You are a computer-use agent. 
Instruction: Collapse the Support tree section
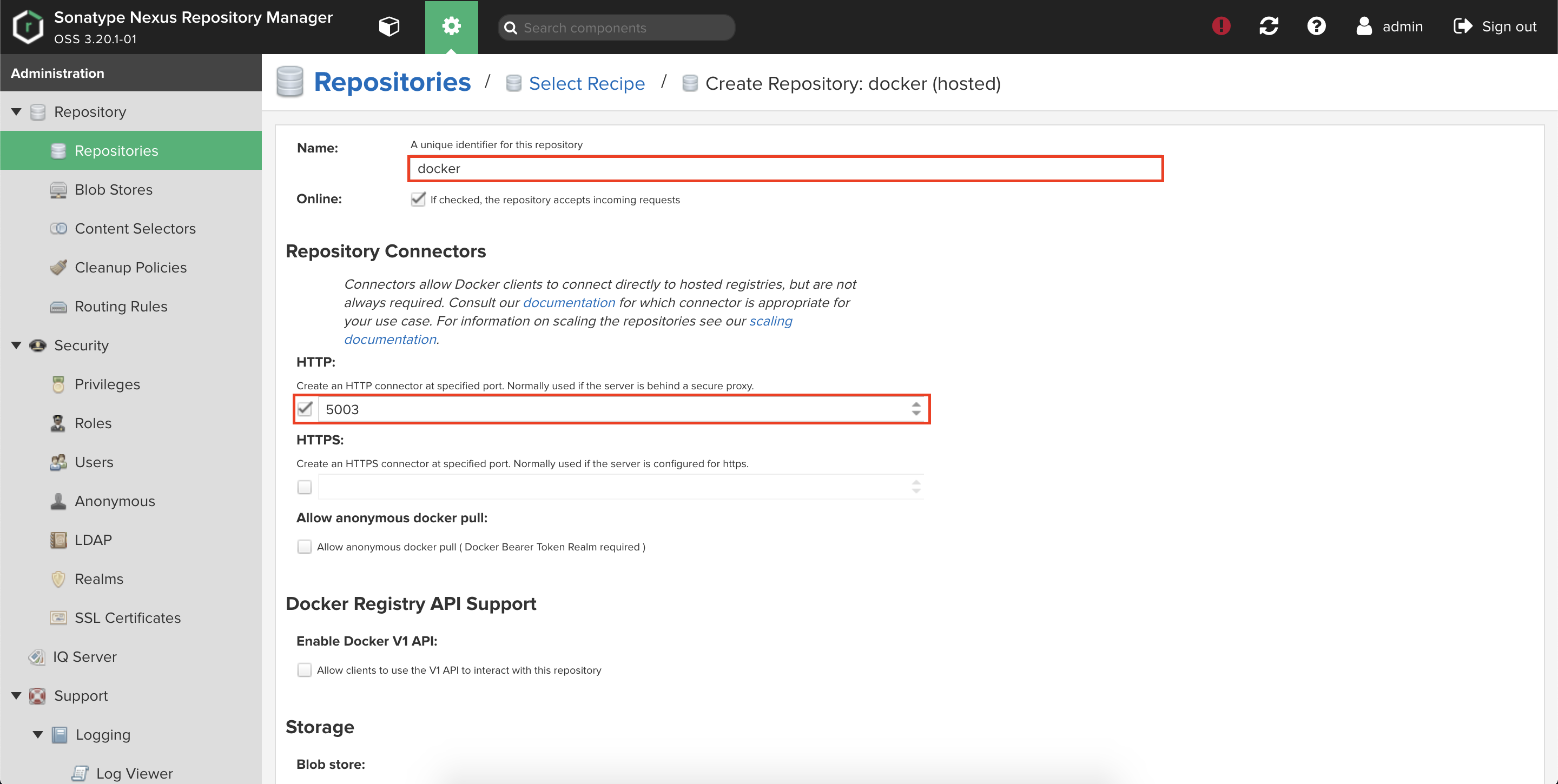coord(16,696)
